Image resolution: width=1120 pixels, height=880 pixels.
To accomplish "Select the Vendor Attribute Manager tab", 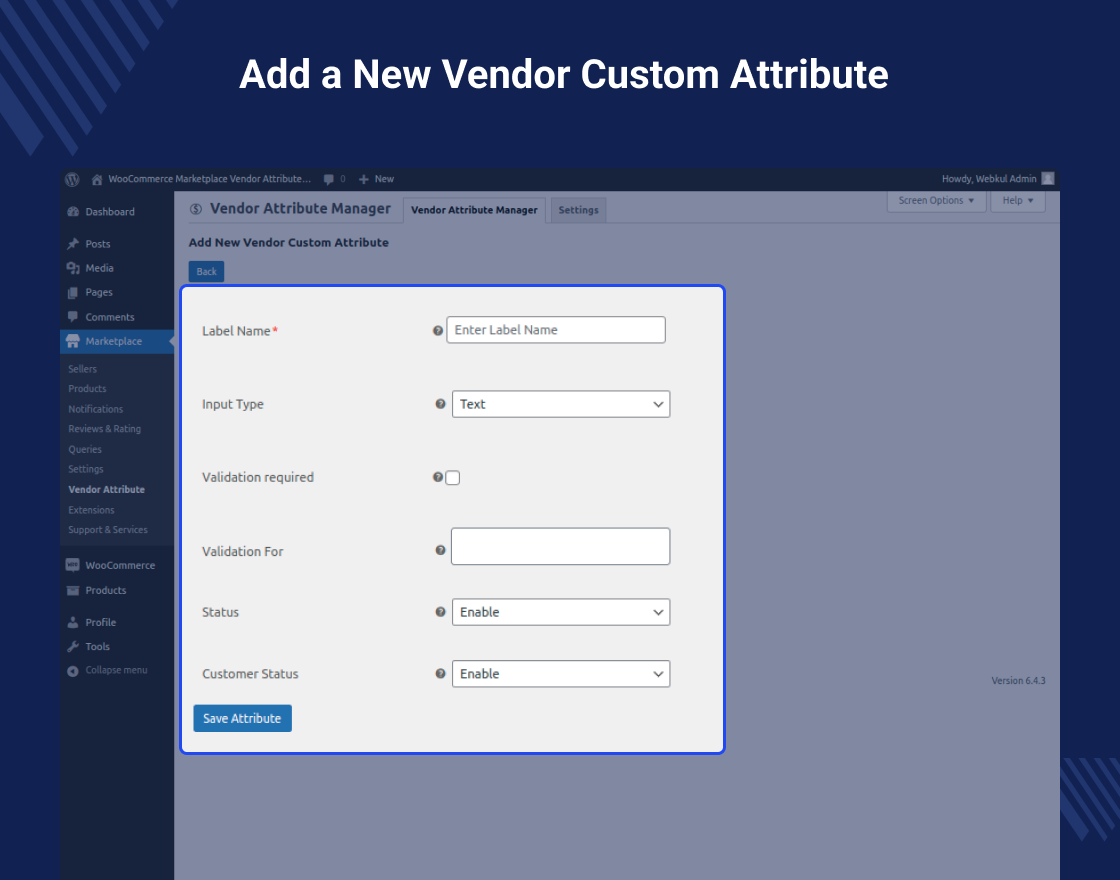I will (x=474, y=210).
